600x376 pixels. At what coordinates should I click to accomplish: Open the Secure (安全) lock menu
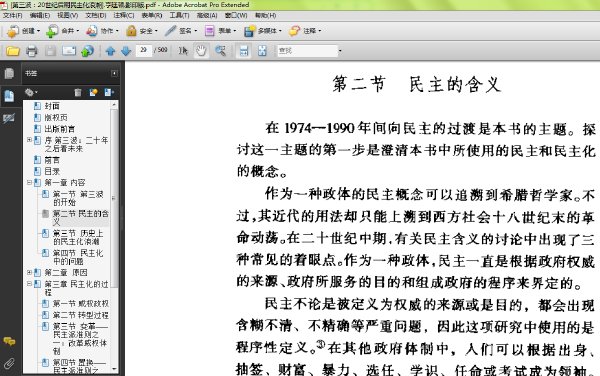pos(142,31)
